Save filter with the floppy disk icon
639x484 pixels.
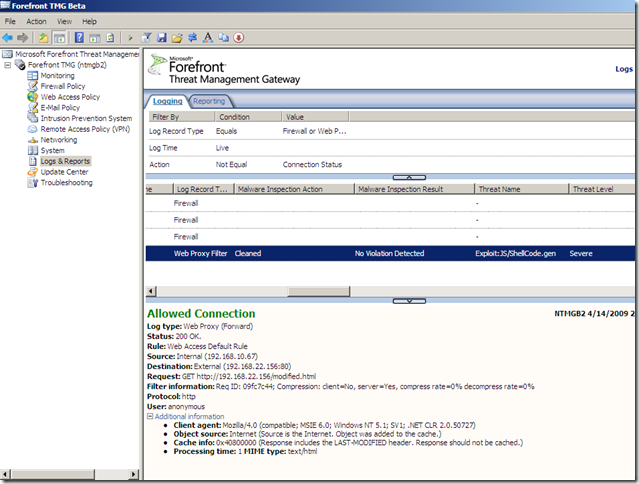tap(162, 38)
